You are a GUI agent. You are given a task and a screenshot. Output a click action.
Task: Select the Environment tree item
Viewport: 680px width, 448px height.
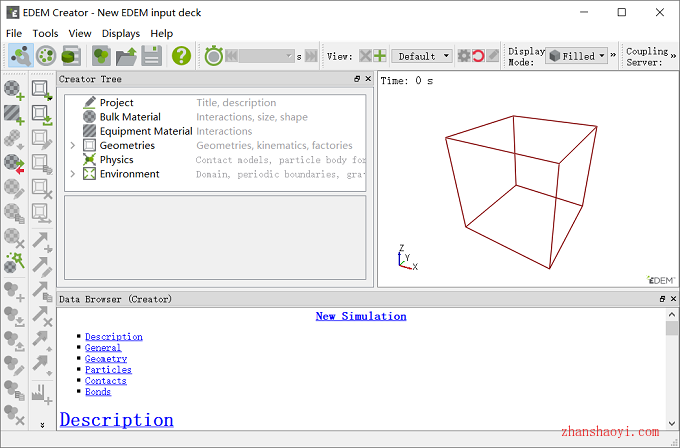click(129, 174)
